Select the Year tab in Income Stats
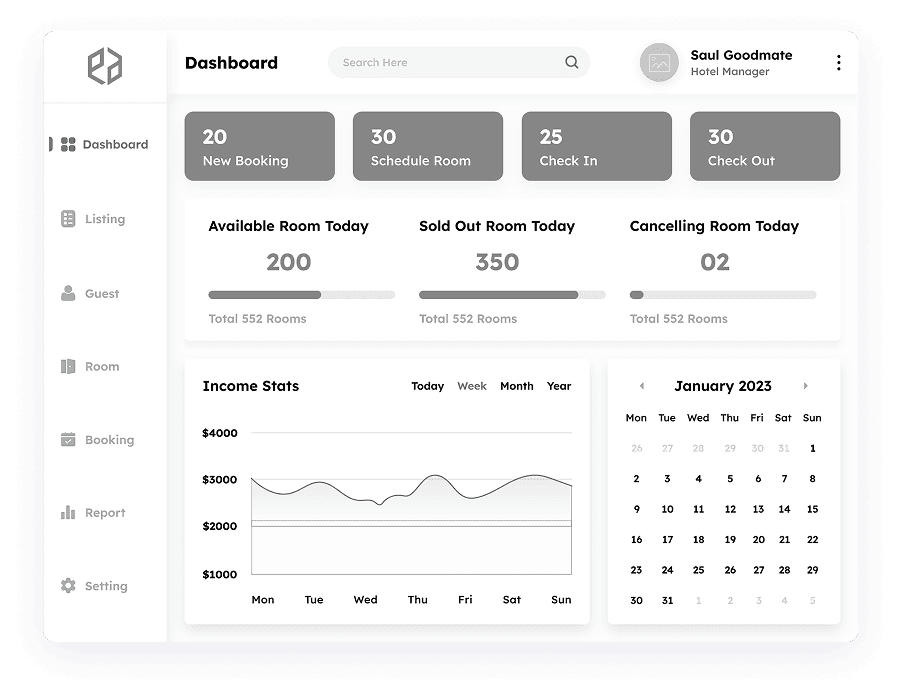901x697 pixels. point(558,386)
